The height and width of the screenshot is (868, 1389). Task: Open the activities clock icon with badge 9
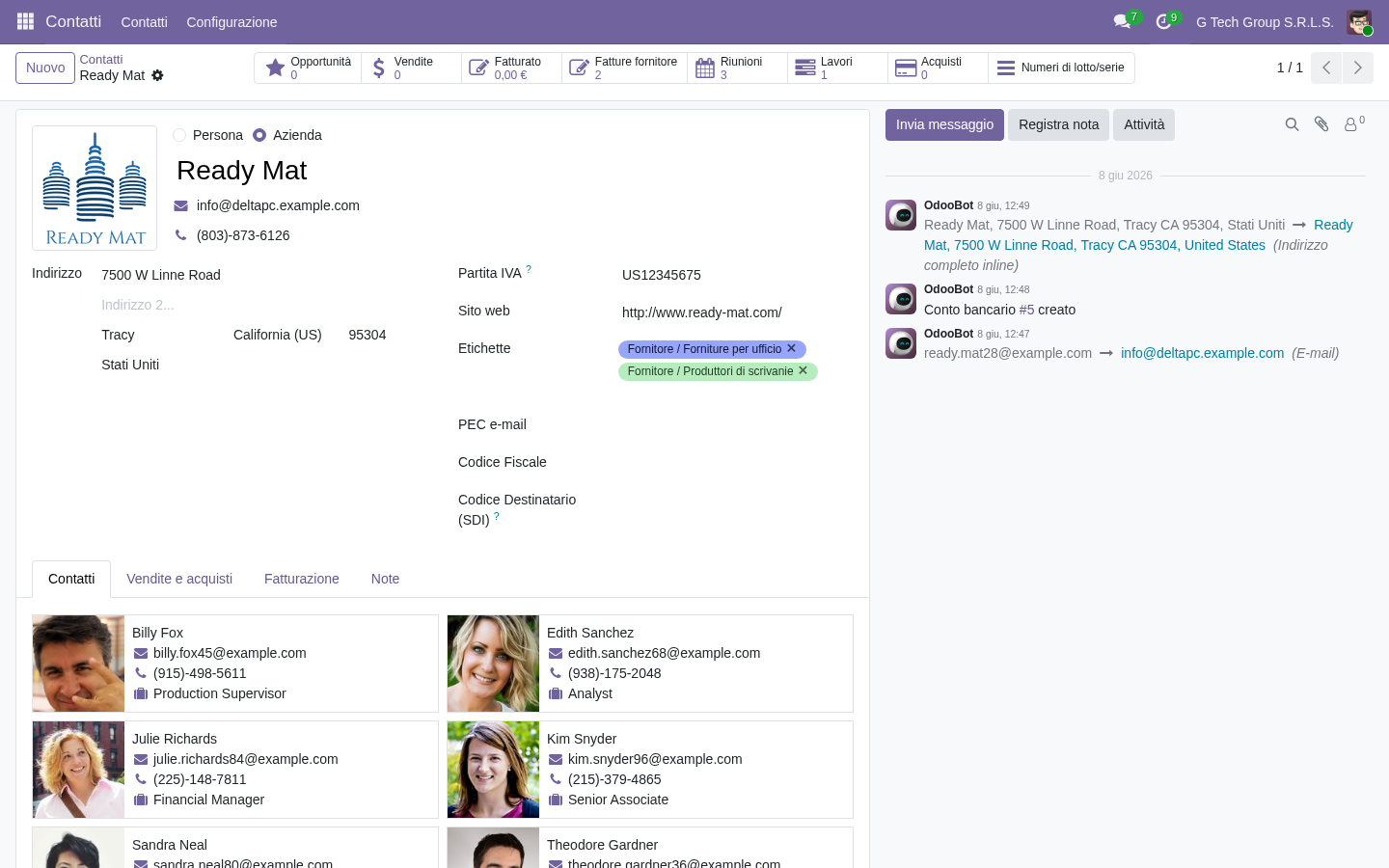click(1164, 21)
